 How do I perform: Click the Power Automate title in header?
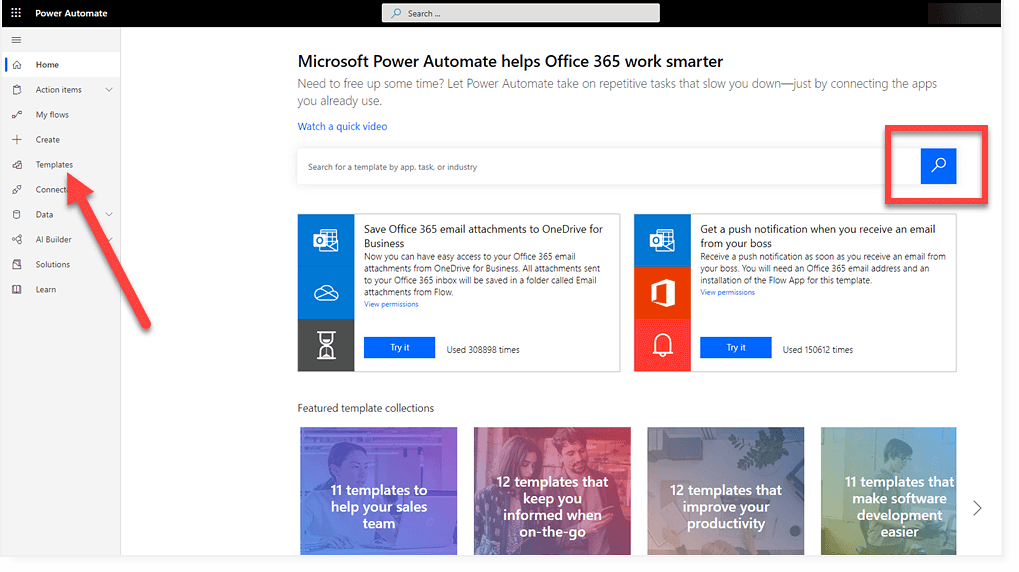pyautogui.click(x=71, y=13)
